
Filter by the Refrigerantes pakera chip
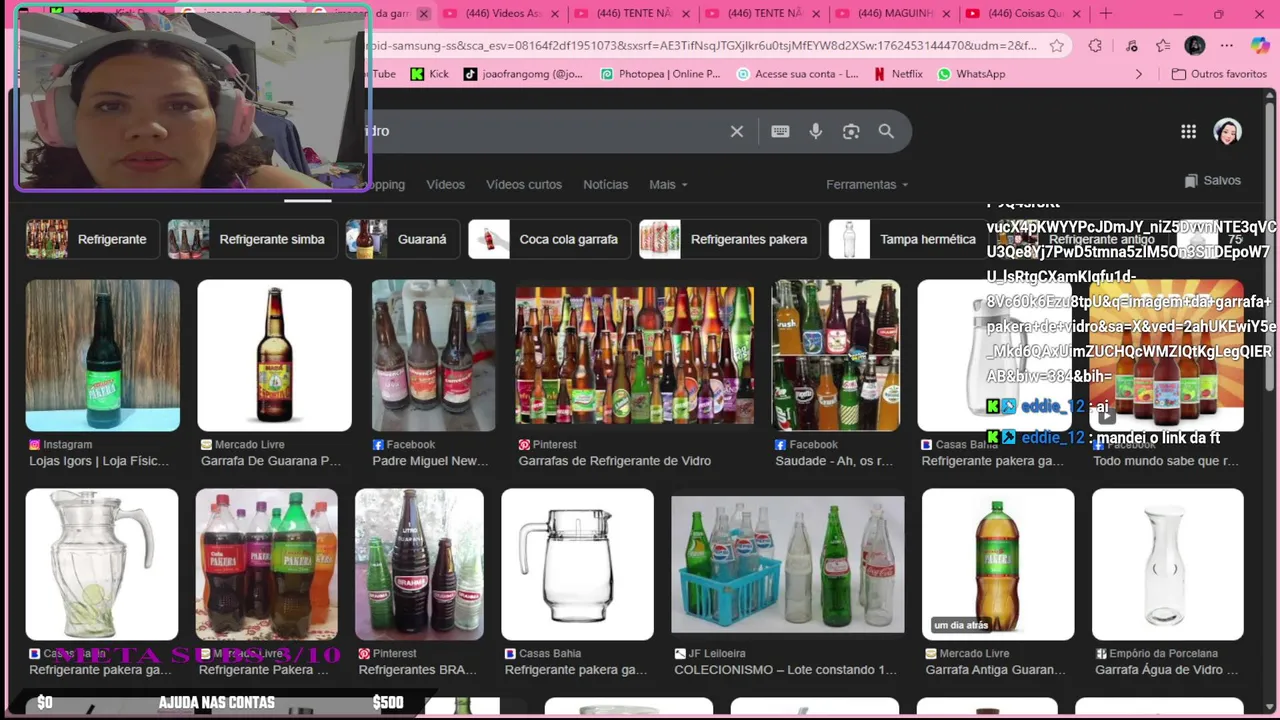click(x=730, y=240)
